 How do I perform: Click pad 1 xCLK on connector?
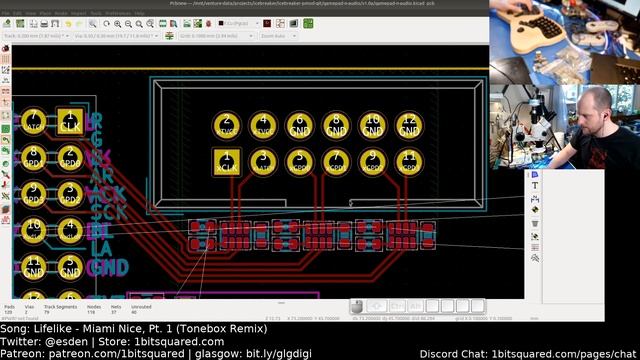click(227, 162)
